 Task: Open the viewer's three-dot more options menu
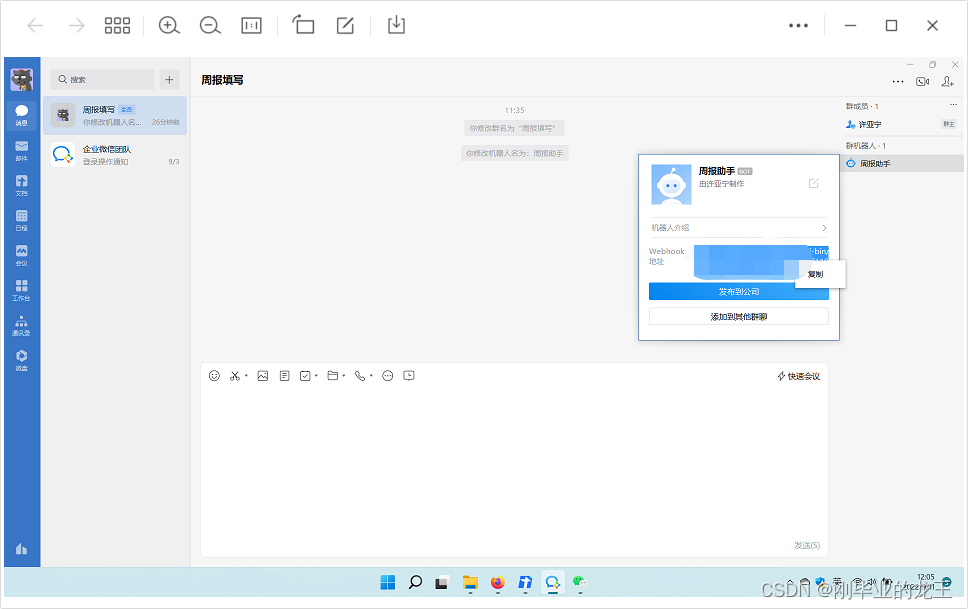pyautogui.click(x=798, y=26)
